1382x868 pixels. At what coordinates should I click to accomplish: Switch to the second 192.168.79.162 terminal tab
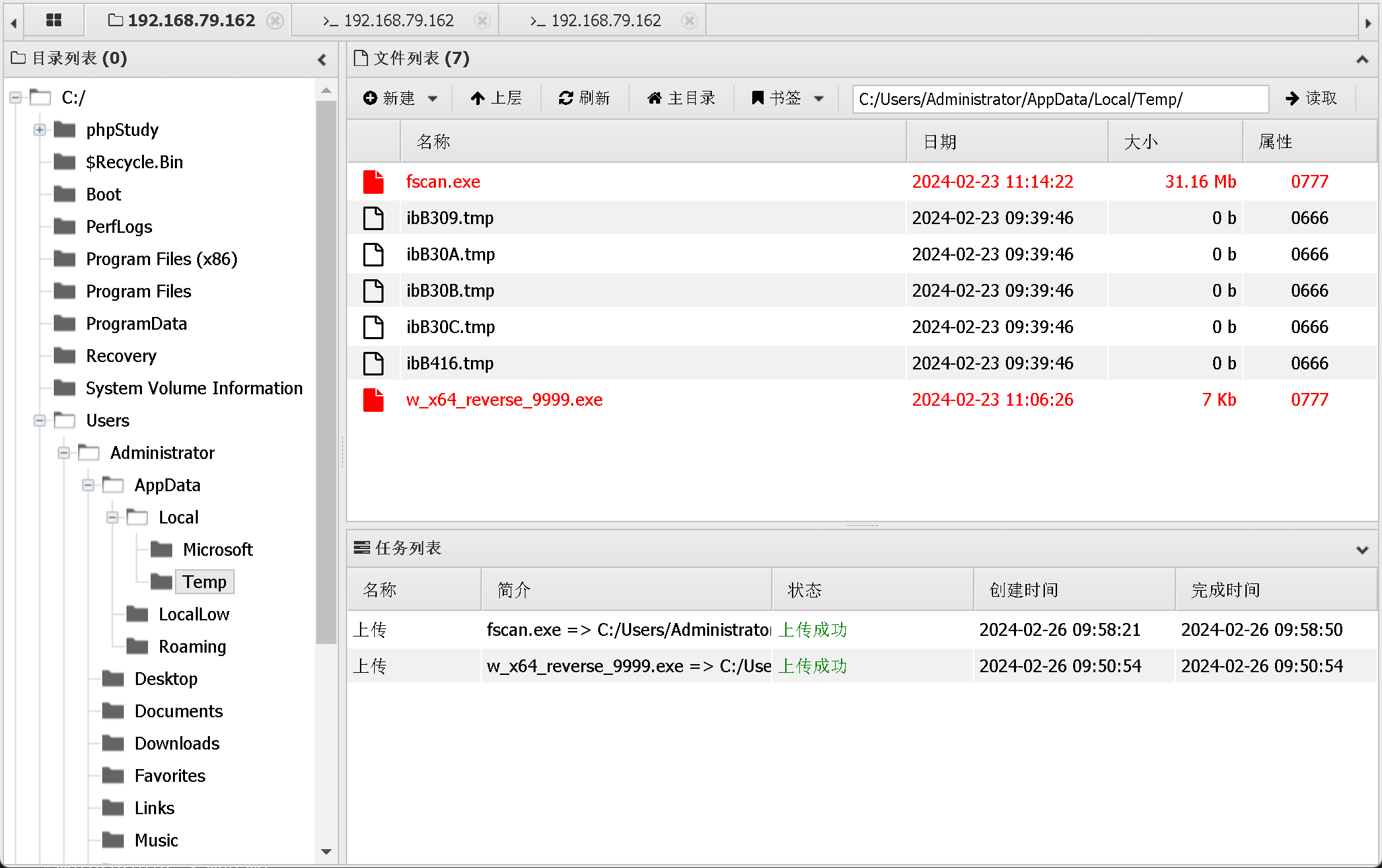coord(397,21)
